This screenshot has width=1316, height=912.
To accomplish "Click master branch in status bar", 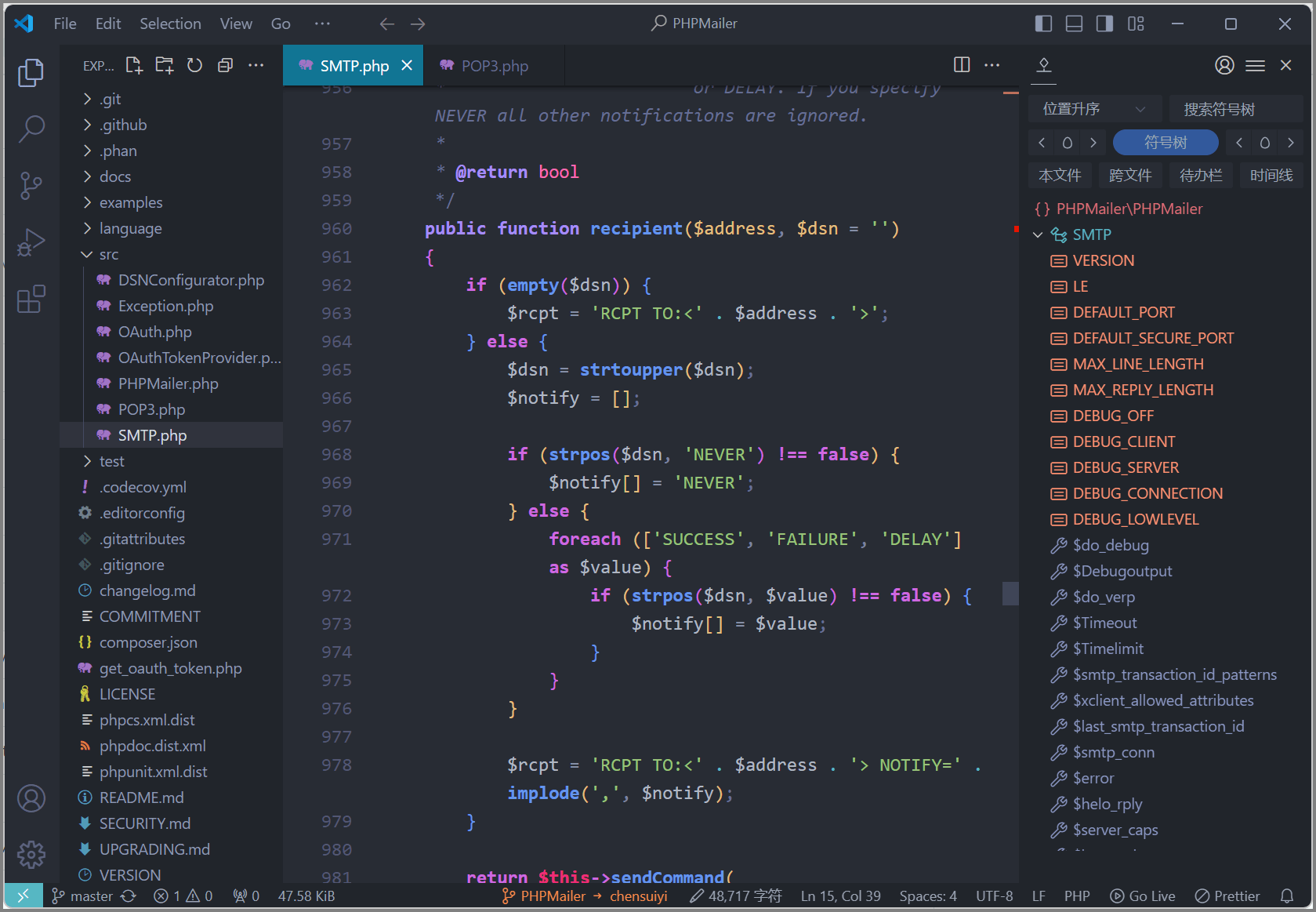I will (82, 896).
